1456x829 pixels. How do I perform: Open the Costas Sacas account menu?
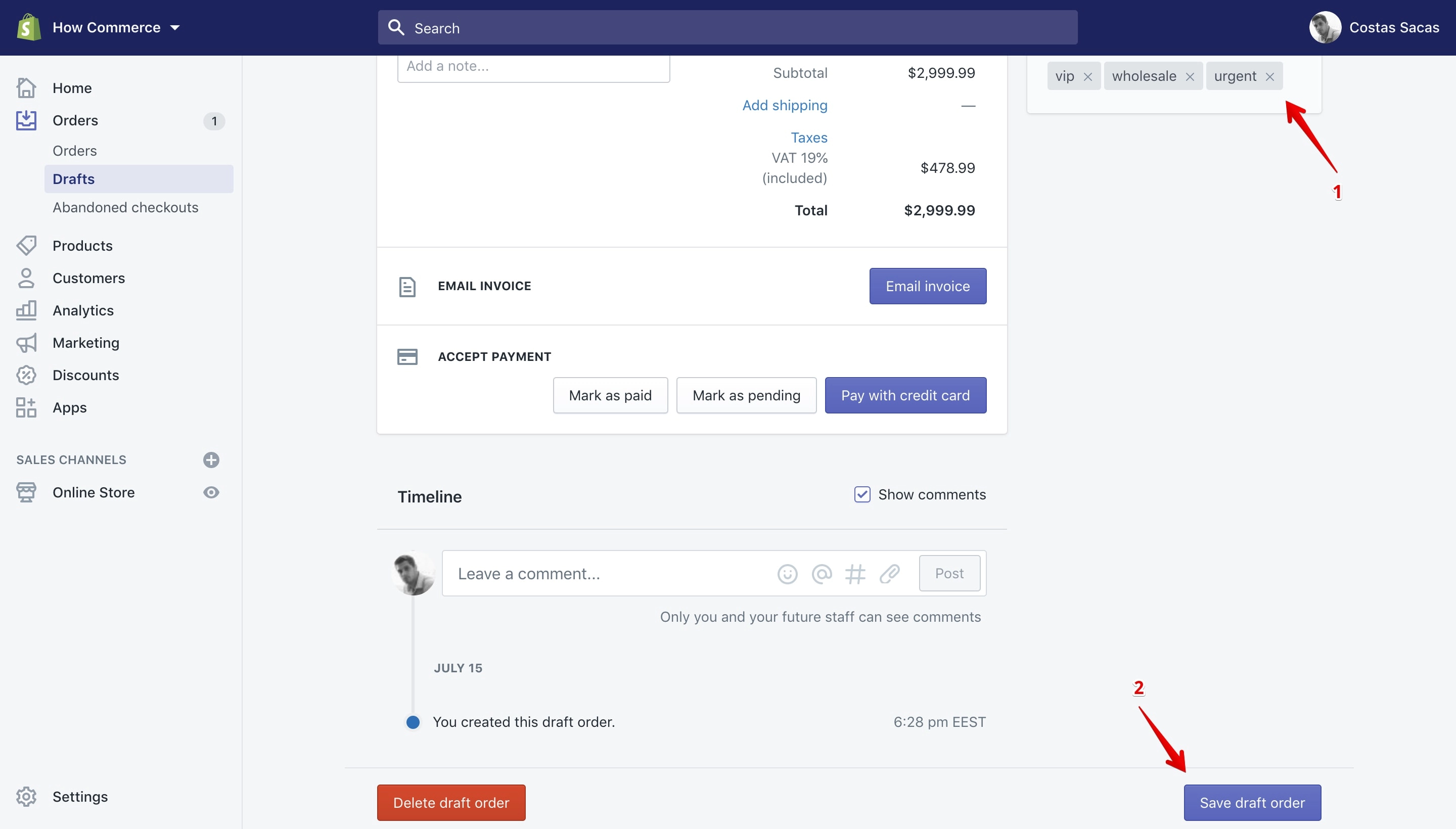tap(1374, 27)
